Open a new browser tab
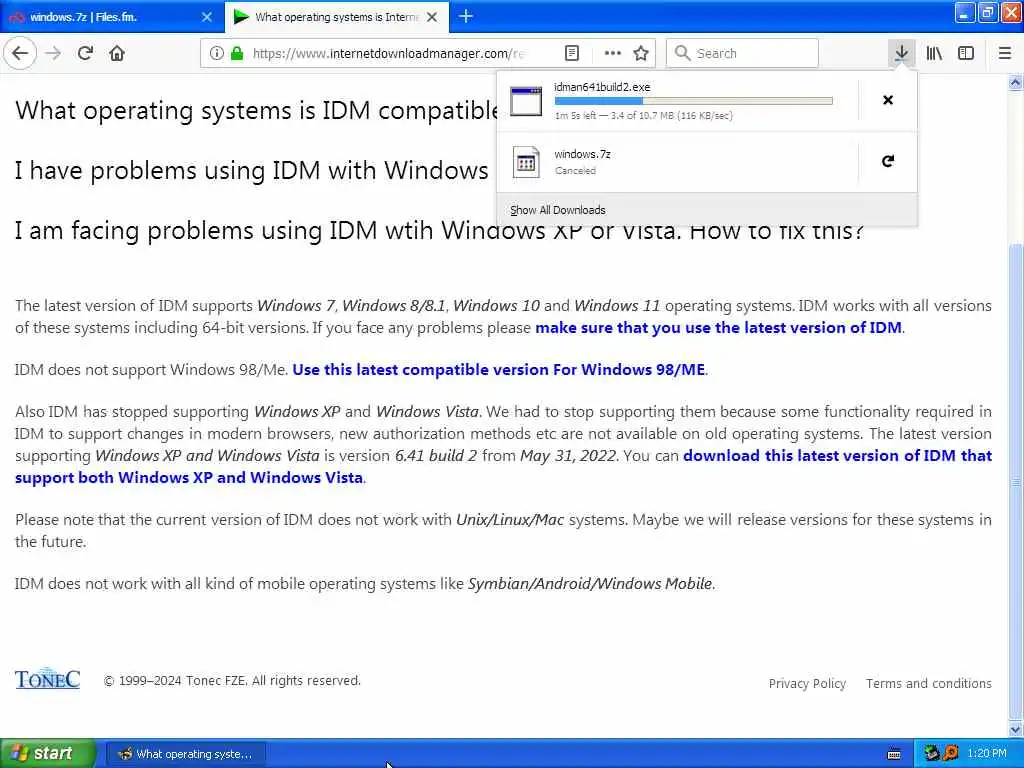Image resolution: width=1024 pixels, height=768 pixels. (x=466, y=16)
